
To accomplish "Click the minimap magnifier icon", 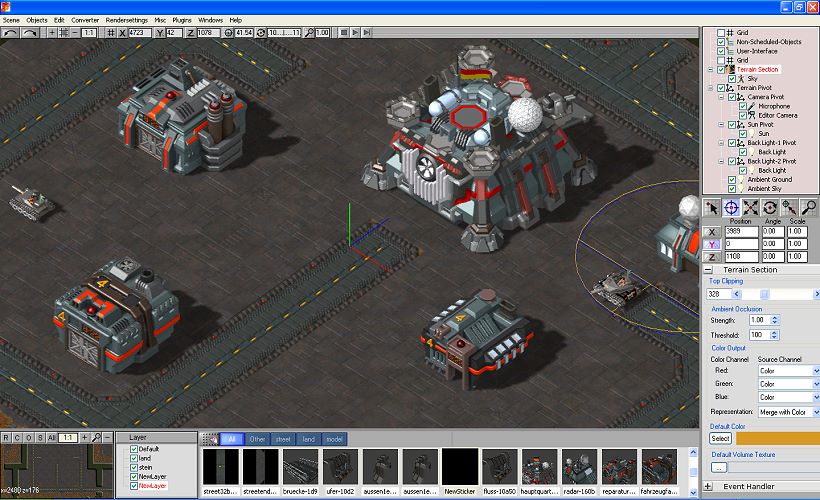I will (x=96, y=437).
